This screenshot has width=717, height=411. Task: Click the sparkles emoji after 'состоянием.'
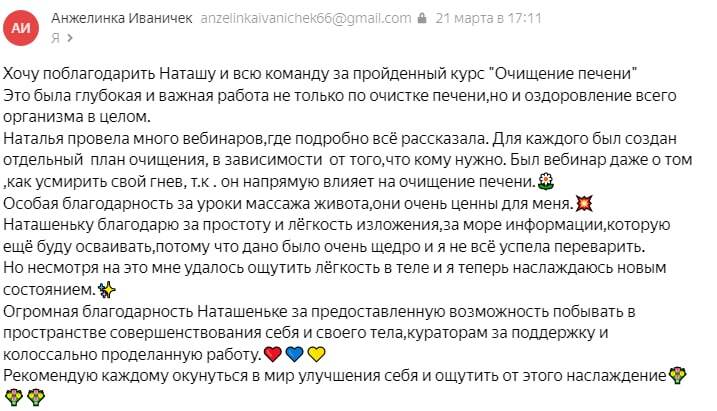click(107, 289)
